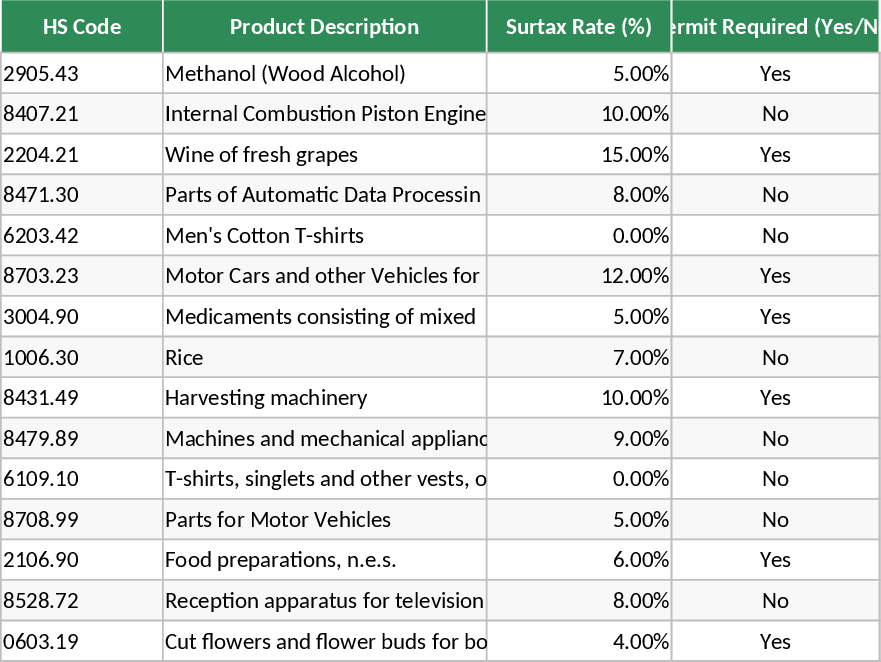Click the Food preparations, n.e.s. cell
The width and height of the screenshot is (881, 662).
point(324,560)
